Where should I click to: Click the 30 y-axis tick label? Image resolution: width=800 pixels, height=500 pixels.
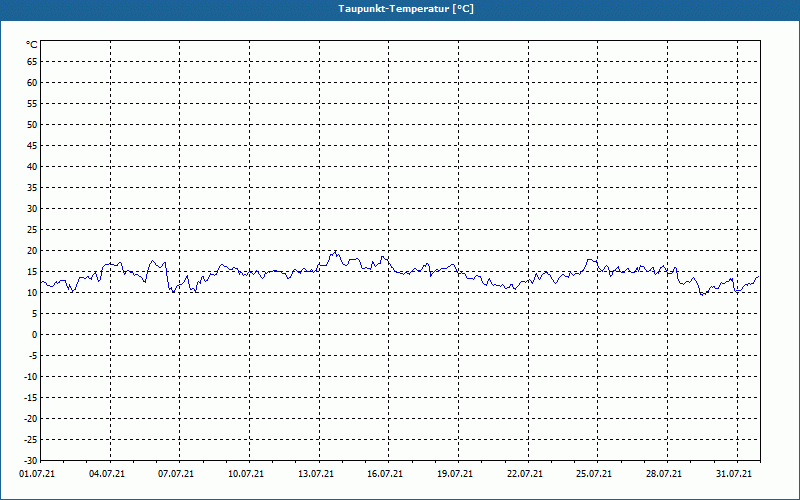(x=32, y=208)
